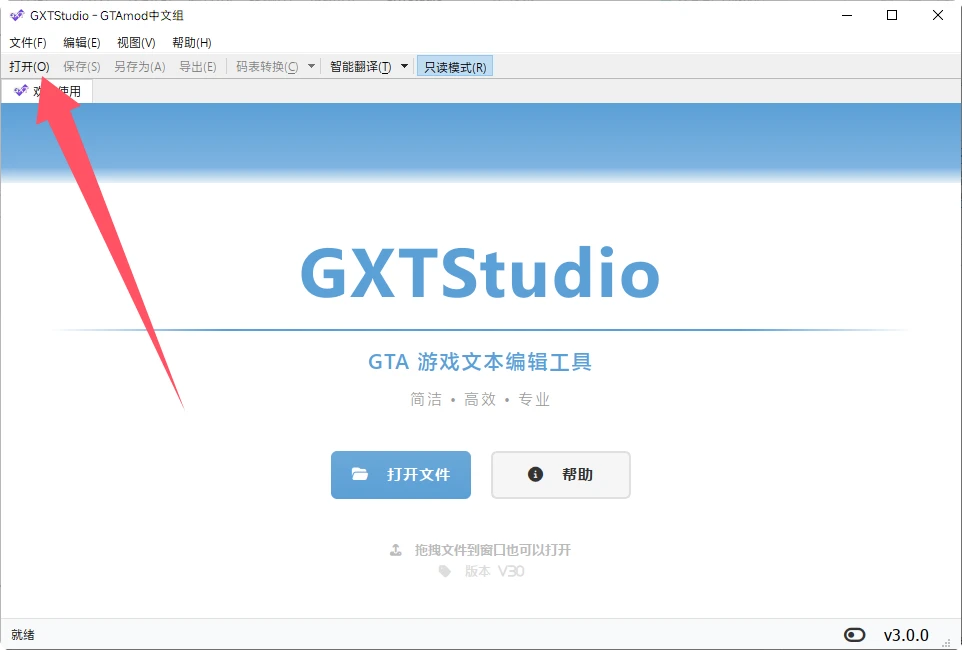Click the 码表转换(C) toolbar button
The height and width of the screenshot is (650, 962).
point(267,66)
